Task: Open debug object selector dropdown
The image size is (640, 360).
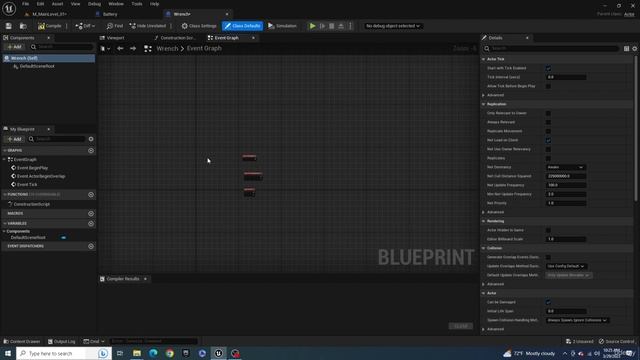Action: pos(392,26)
